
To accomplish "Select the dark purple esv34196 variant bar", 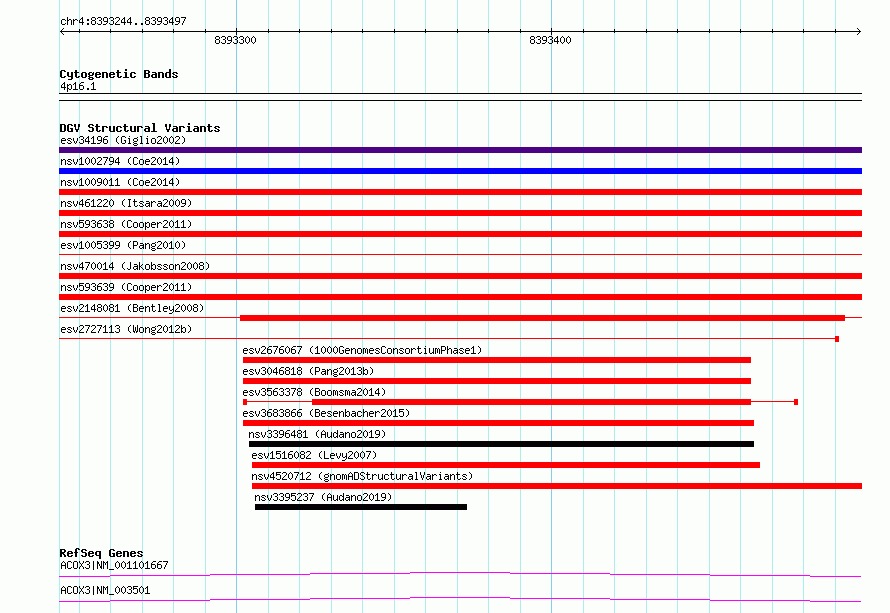I will click(460, 150).
